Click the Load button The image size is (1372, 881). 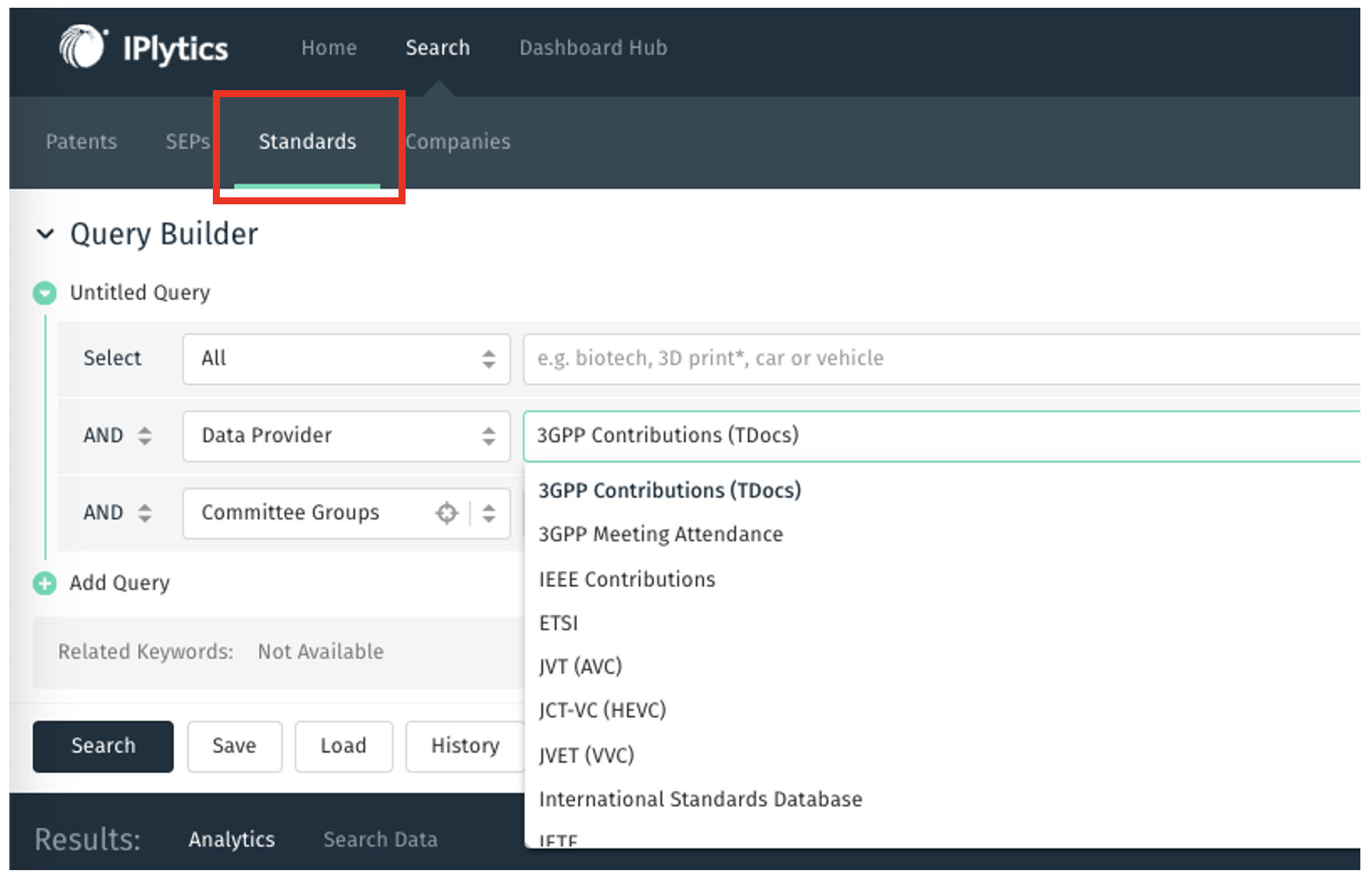[343, 746]
